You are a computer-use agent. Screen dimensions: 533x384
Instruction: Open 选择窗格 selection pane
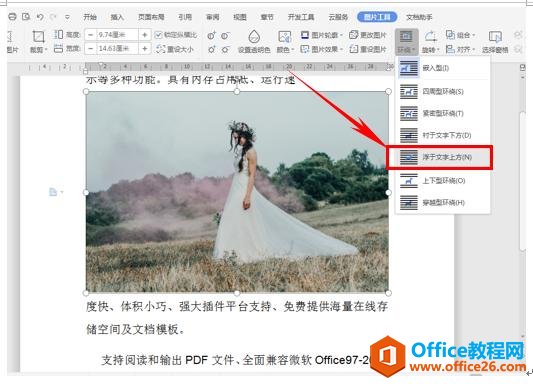[x=495, y=42]
